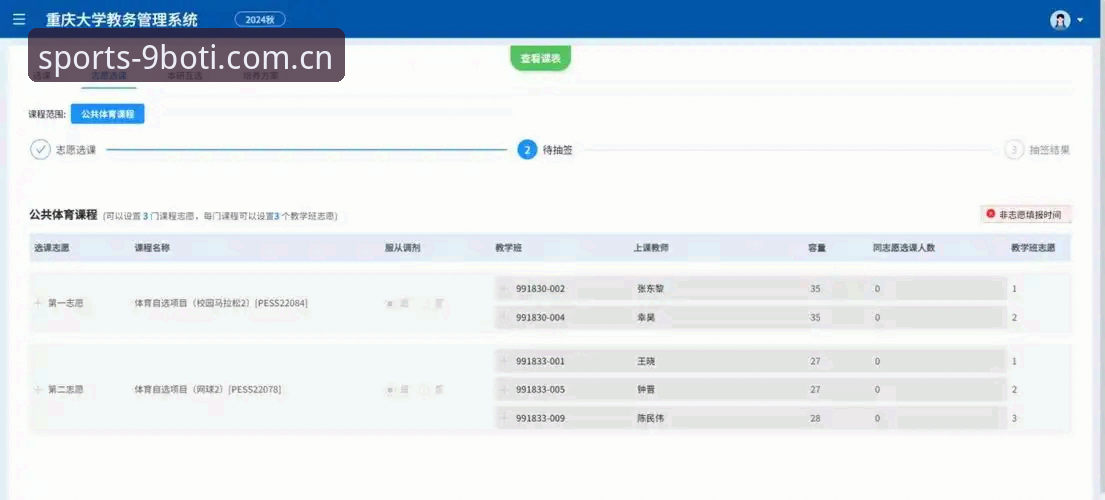The height and width of the screenshot is (500, 1105).
Task: Click the 课程范围 label
Action: coord(47,113)
